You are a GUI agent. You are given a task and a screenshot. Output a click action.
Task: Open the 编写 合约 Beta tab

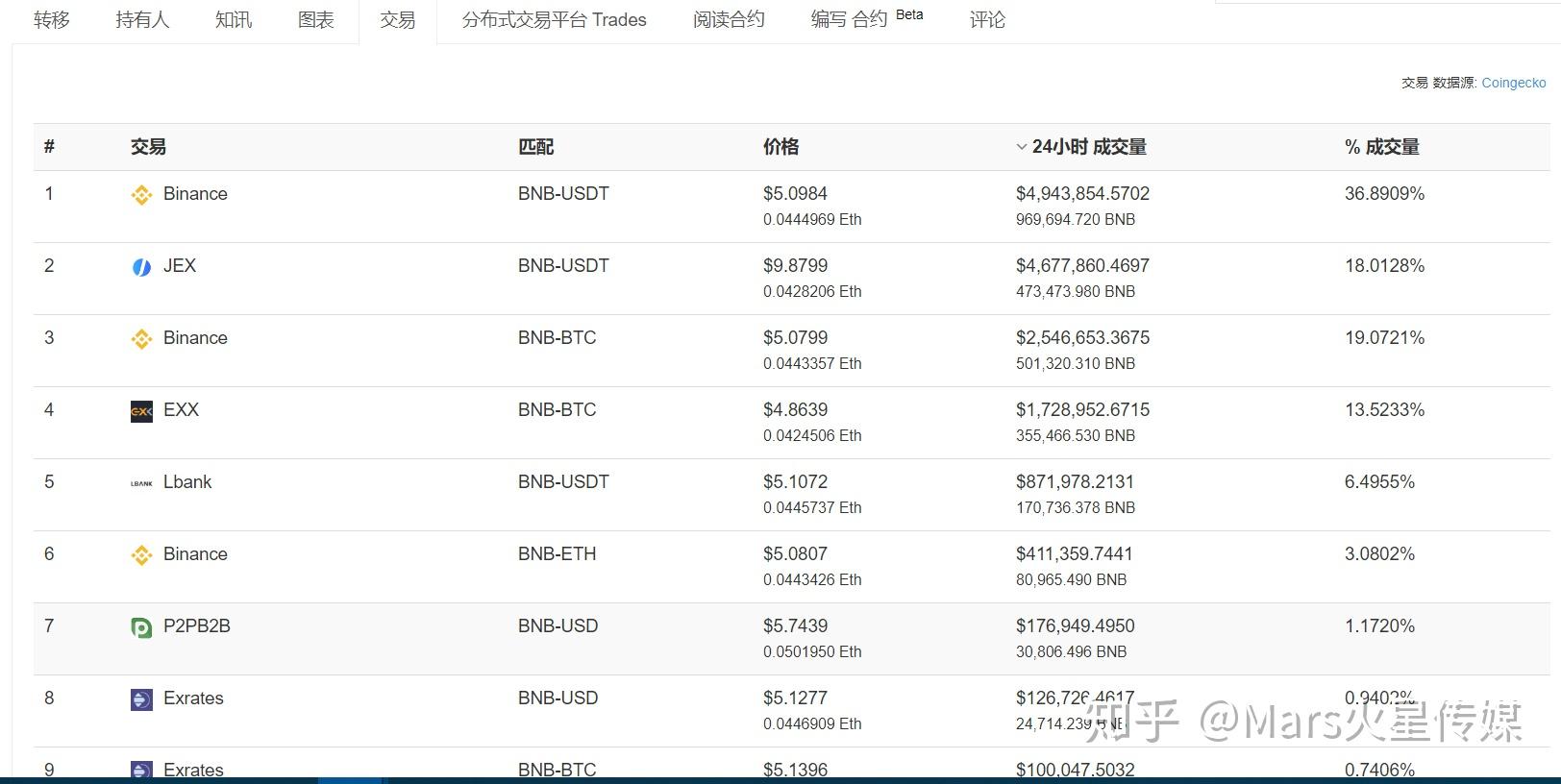[866, 18]
